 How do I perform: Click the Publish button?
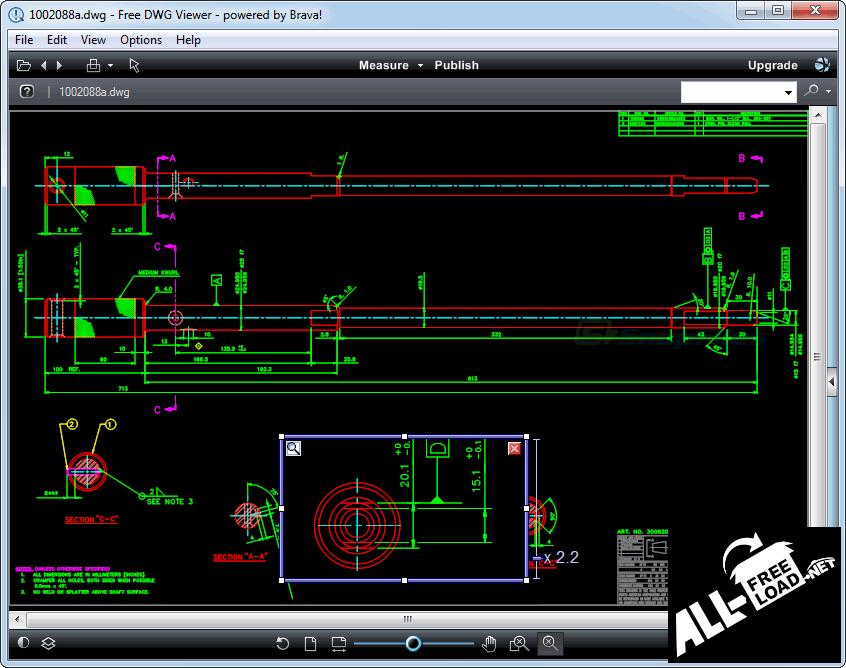pyautogui.click(x=456, y=65)
